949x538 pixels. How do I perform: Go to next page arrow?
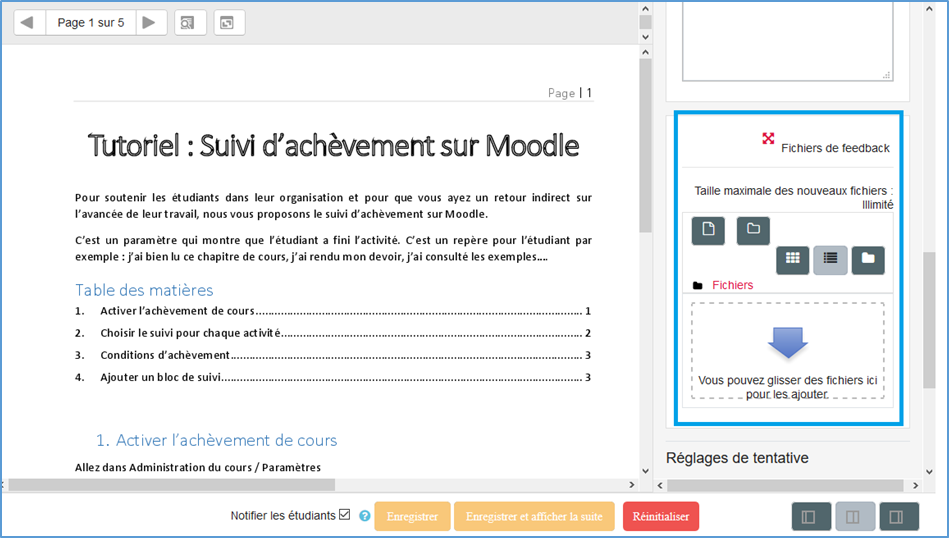(149, 23)
